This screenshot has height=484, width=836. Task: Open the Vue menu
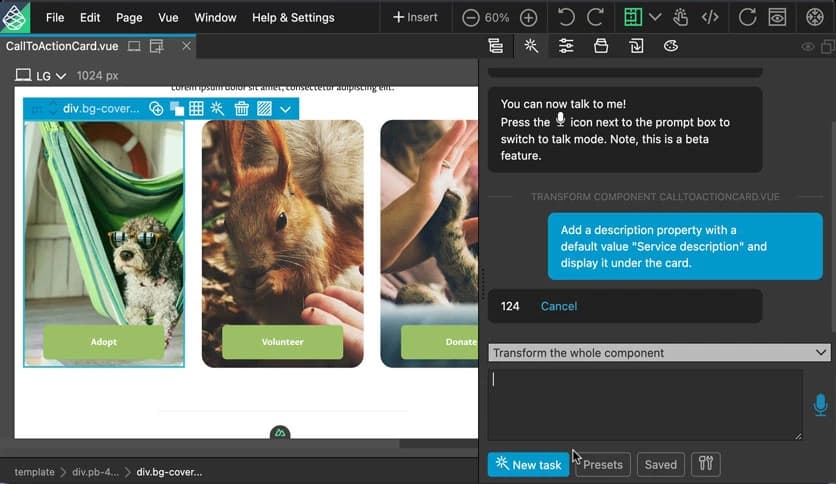(x=168, y=17)
